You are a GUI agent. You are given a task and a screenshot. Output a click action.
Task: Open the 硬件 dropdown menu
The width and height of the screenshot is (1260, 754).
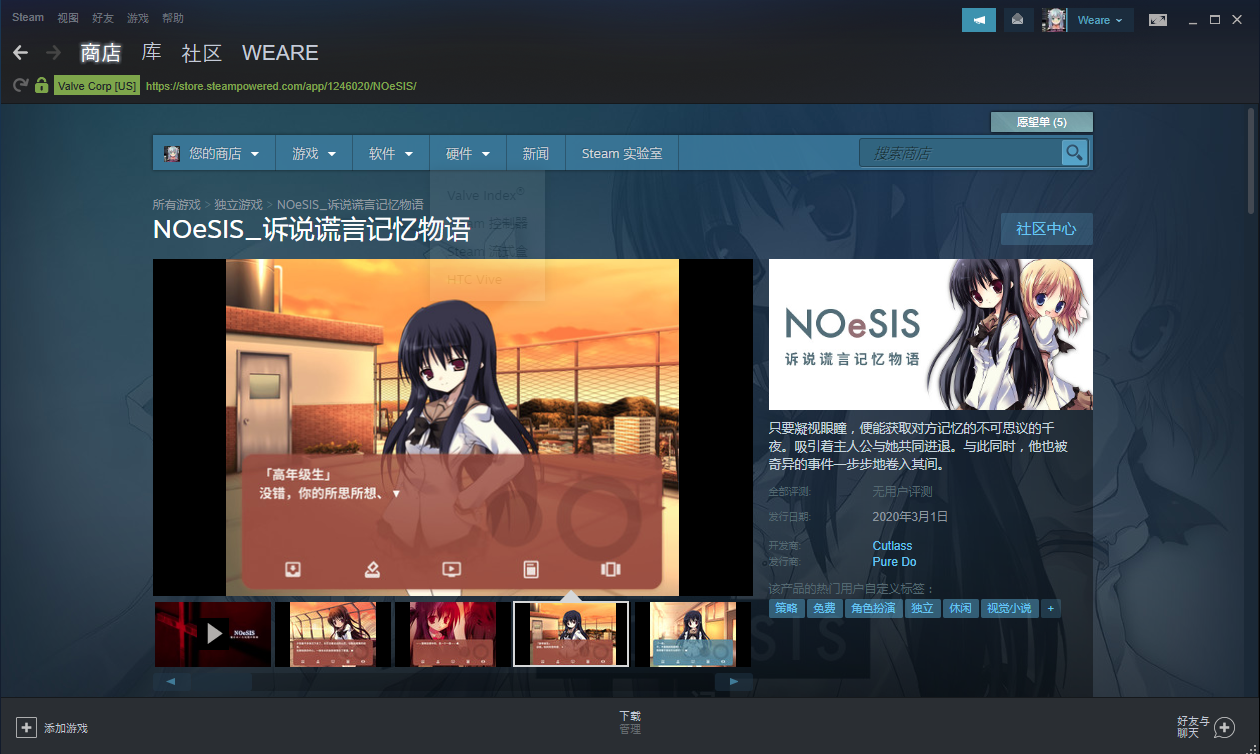468,153
